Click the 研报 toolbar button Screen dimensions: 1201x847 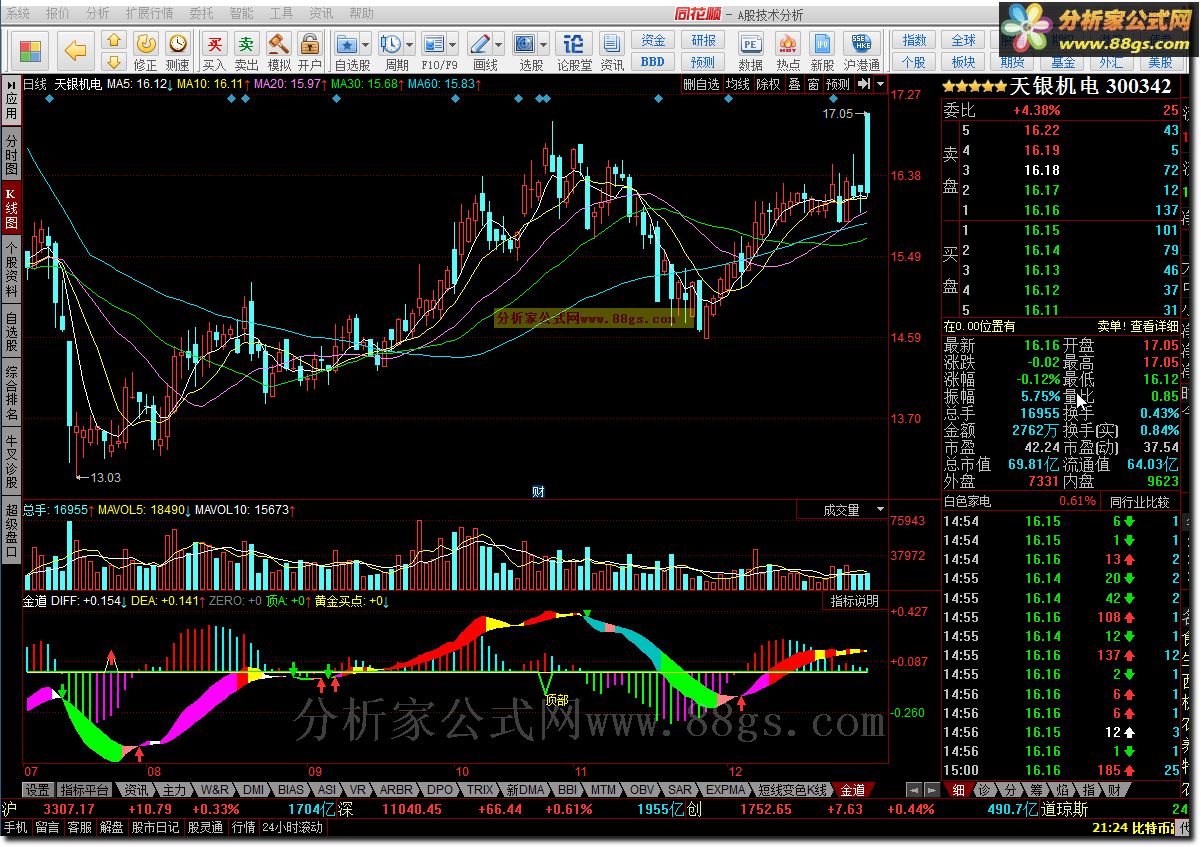[x=704, y=40]
